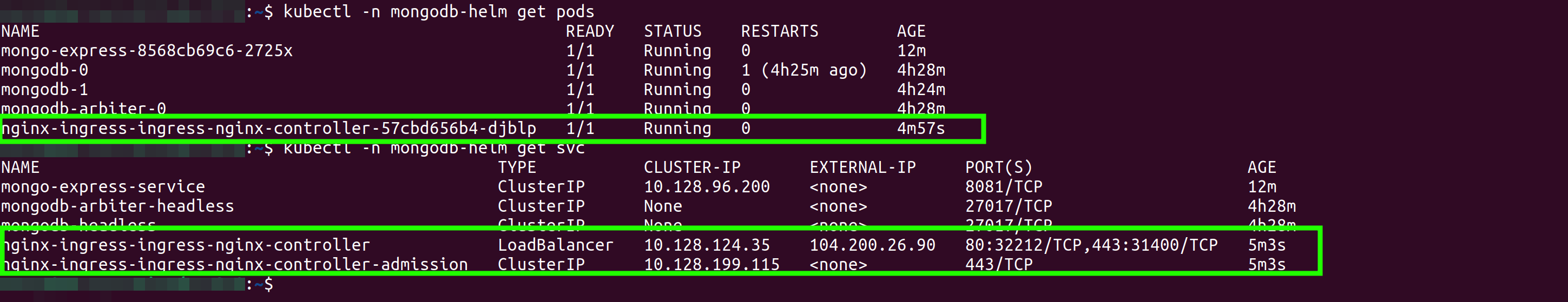The image size is (1568, 302).
Task: Click the LoadBalancer service type text
Action: point(555,245)
